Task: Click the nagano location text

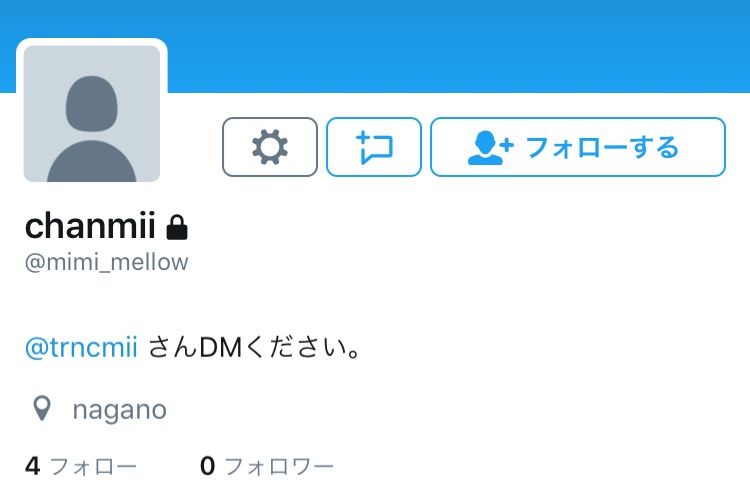Action: 120,411
